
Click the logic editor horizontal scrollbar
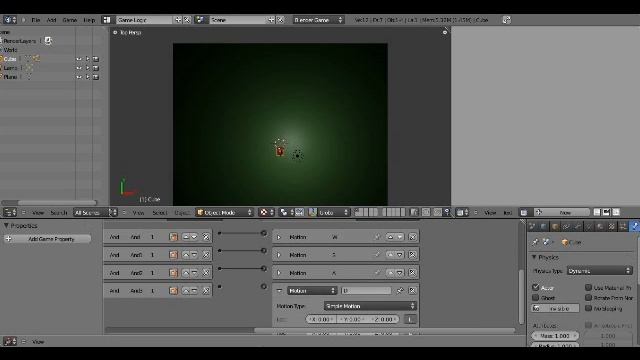(384, 330)
